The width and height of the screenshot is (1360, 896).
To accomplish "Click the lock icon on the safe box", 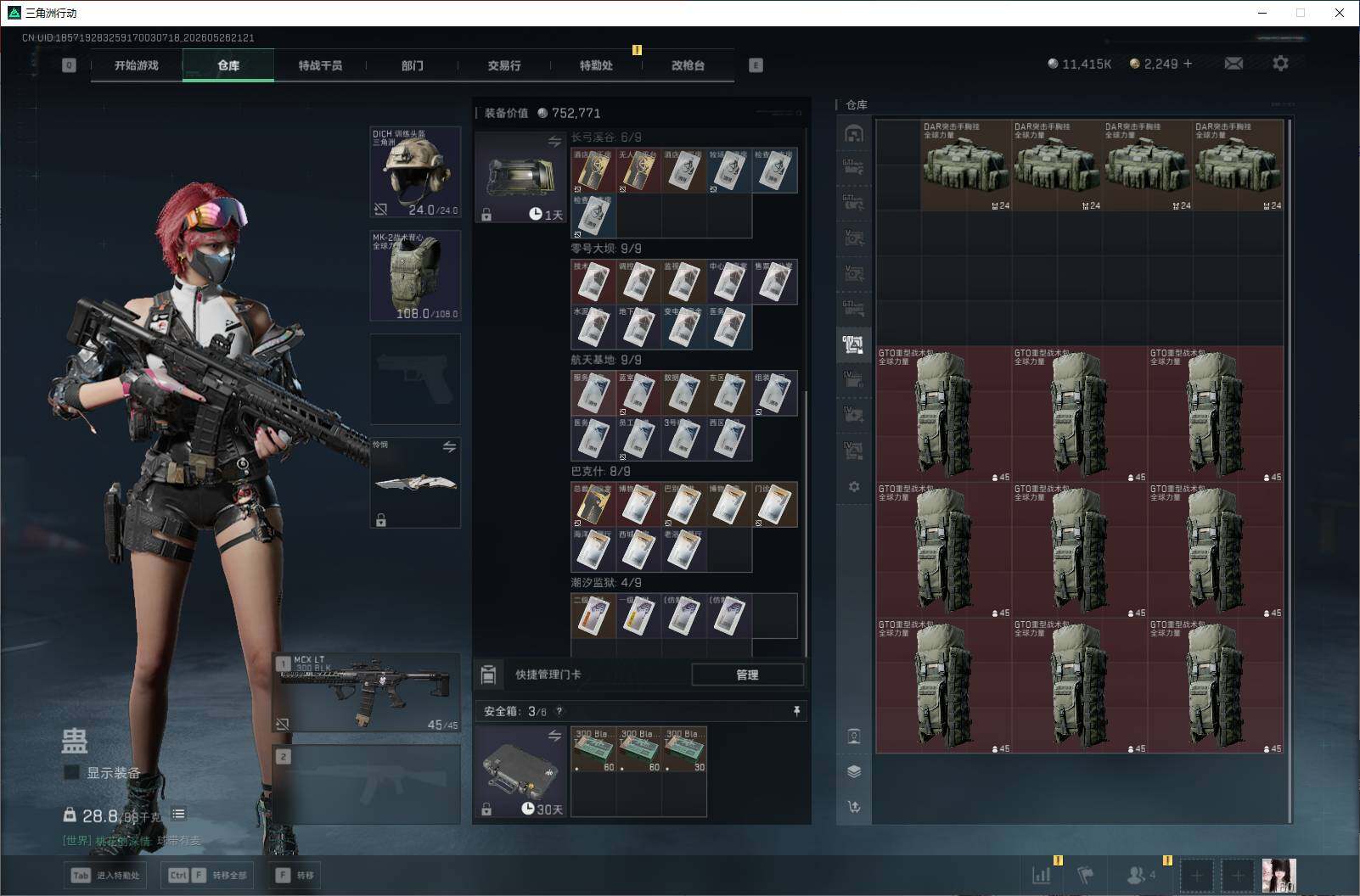I will [486, 809].
